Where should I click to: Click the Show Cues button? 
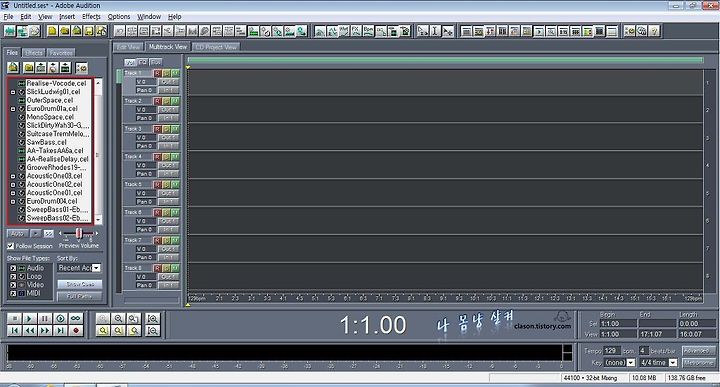coord(80,285)
